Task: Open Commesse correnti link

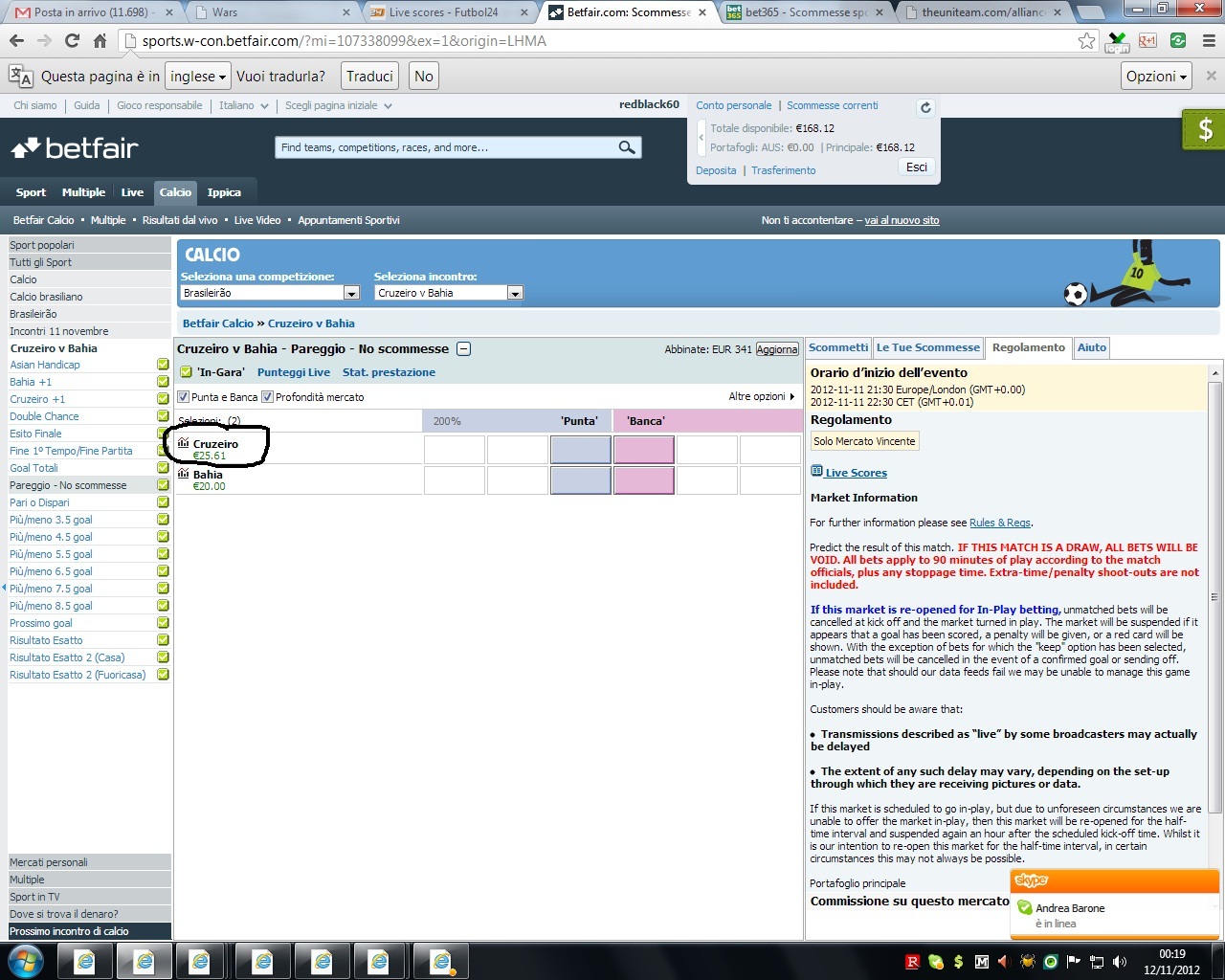Action: click(833, 105)
